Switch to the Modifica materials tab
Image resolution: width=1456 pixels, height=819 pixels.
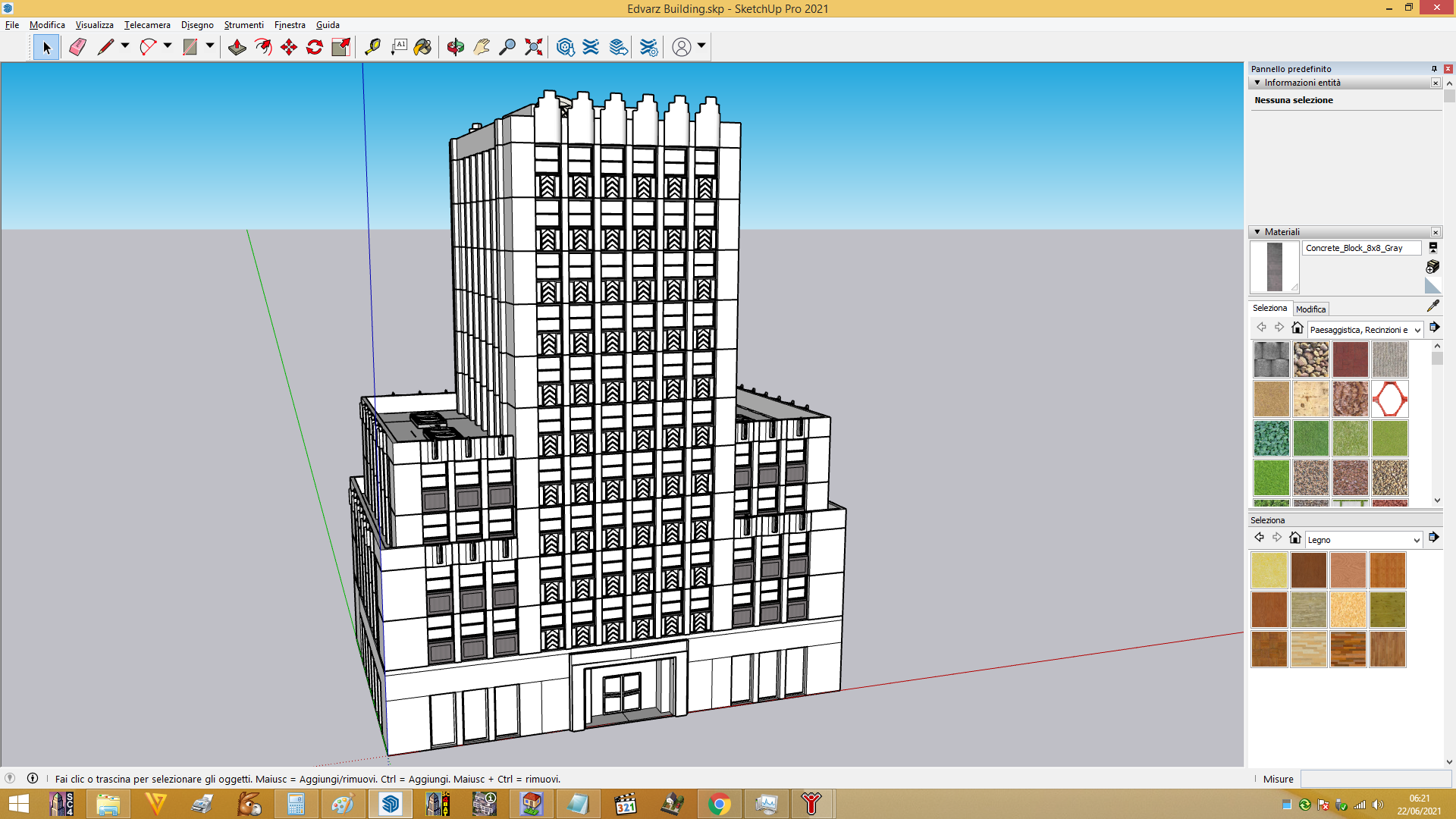tap(1310, 309)
